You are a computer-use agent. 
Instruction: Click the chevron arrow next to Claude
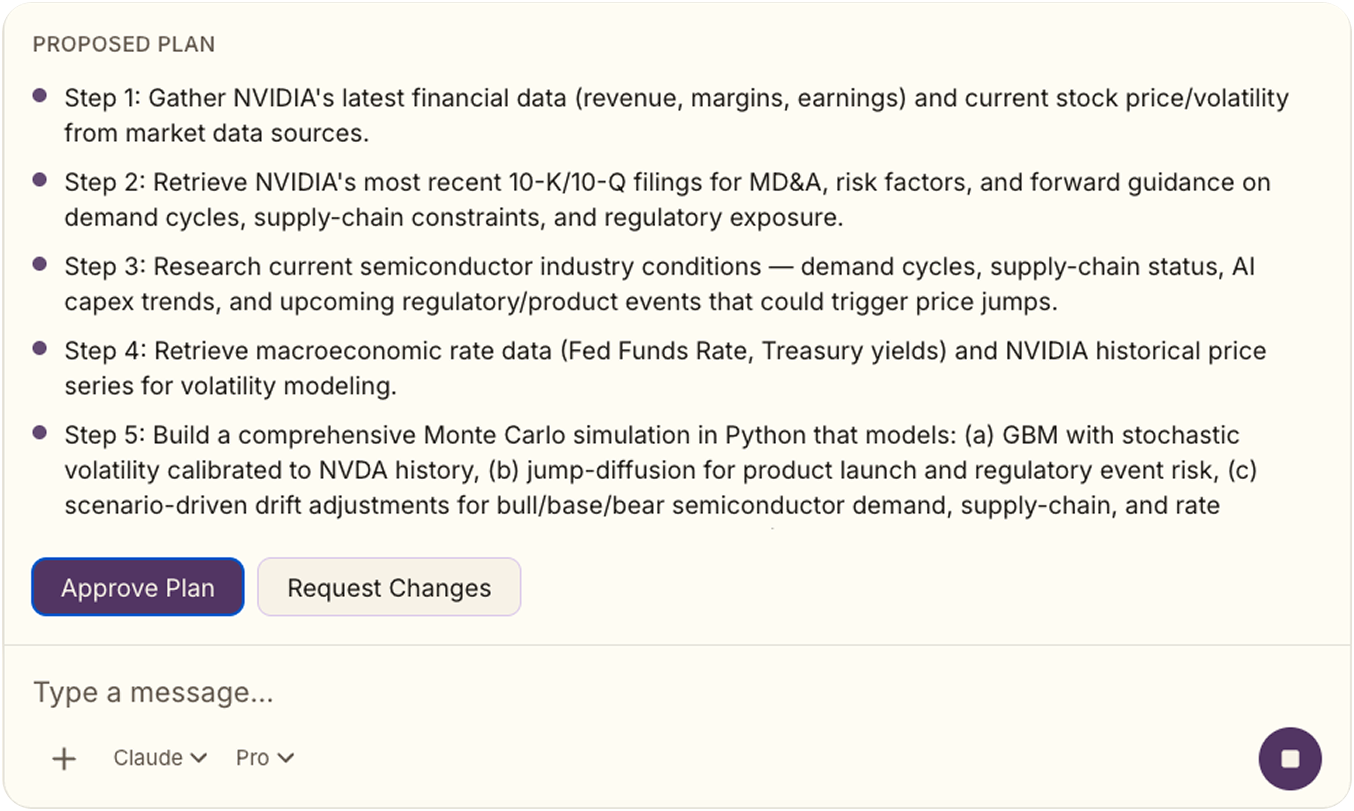(198, 758)
